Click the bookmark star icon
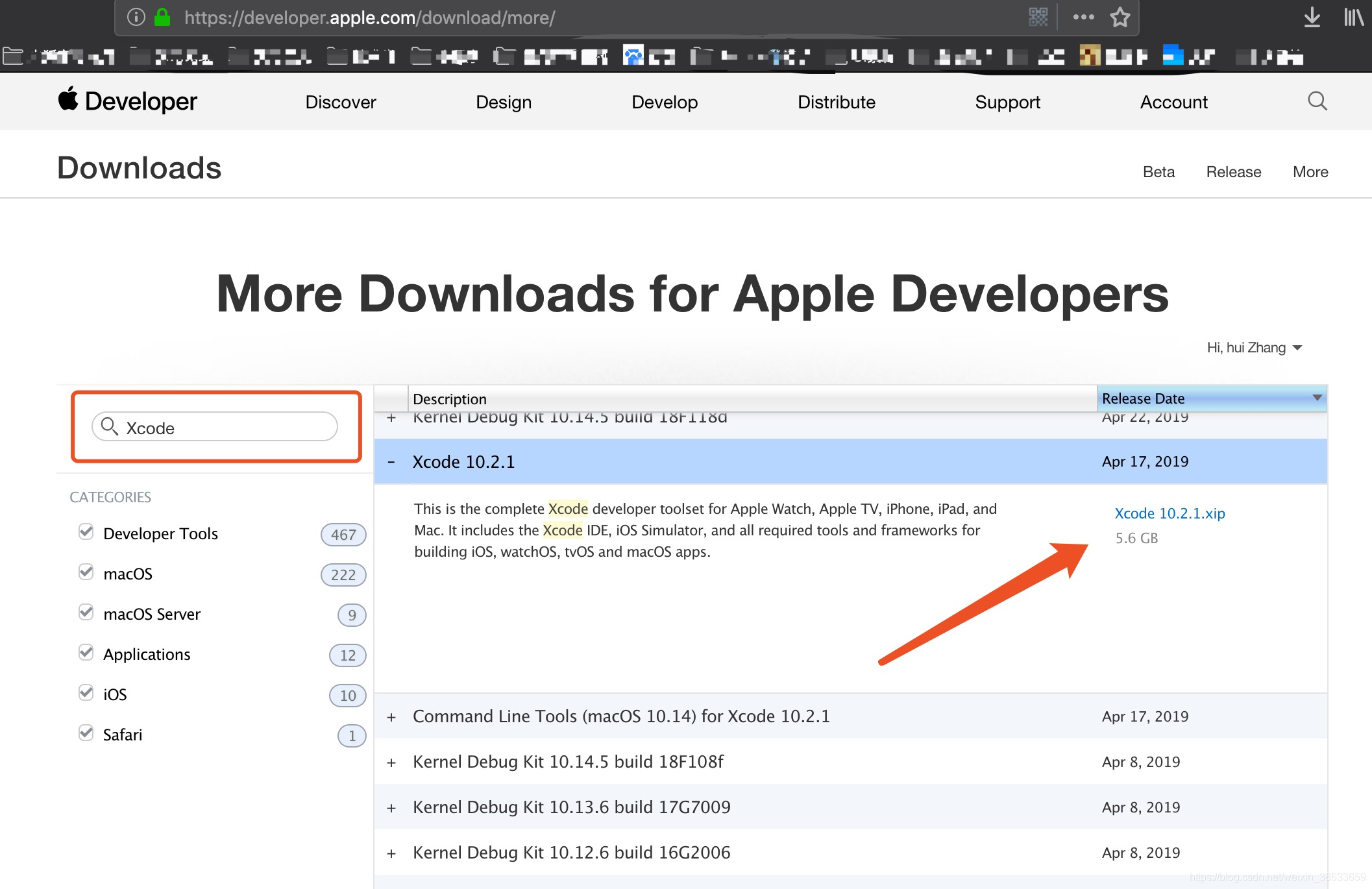Viewport: 1372px width, 889px height. pos(1120,18)
